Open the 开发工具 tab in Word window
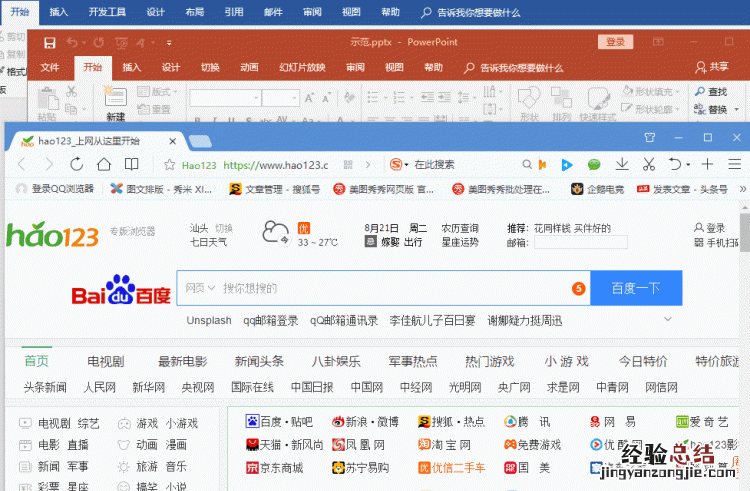The height and width of the screenshot is (491, 750). 107,12
